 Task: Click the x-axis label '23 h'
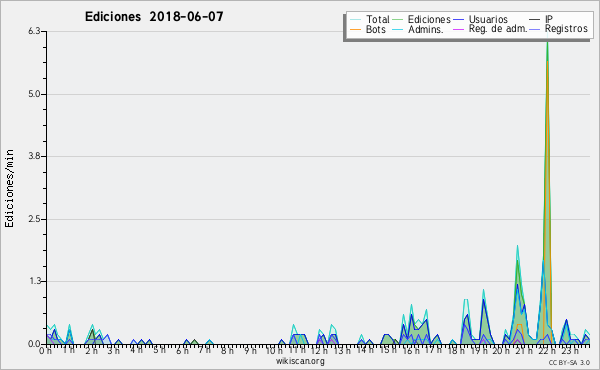point(570,351)
